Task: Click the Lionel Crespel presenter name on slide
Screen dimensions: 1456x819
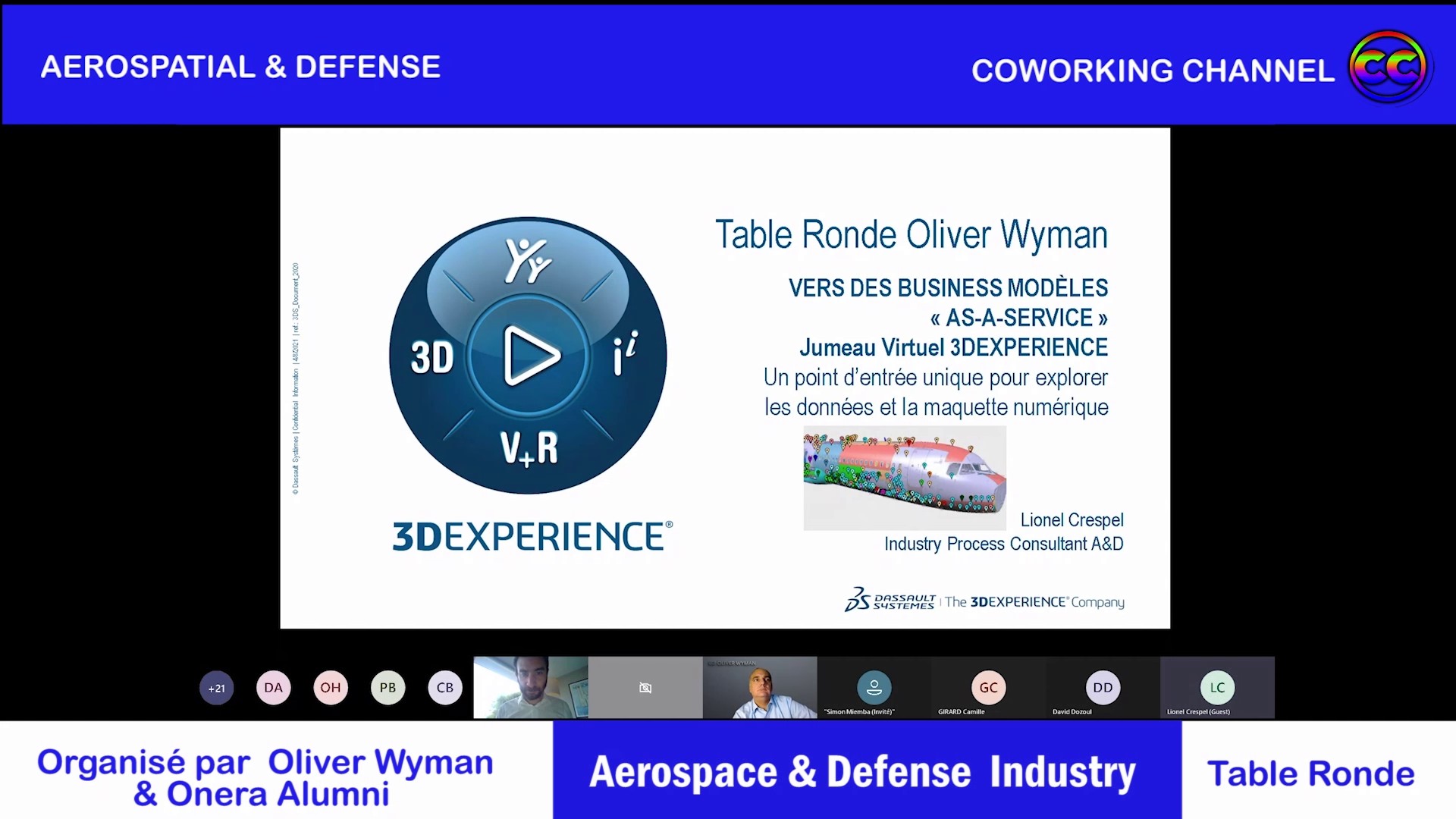Action: (x=1072, y=520)
